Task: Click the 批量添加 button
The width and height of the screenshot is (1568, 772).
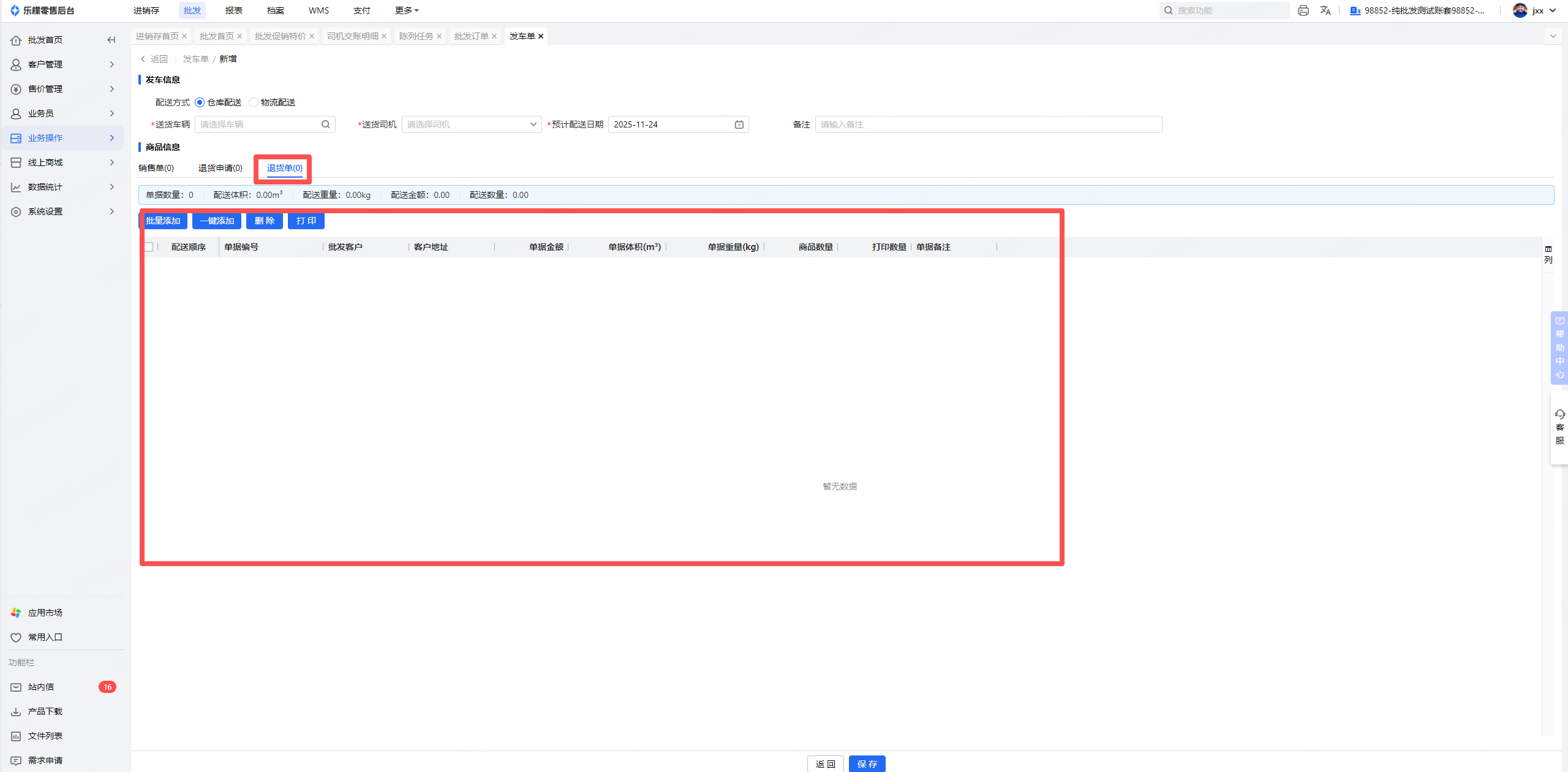Action: 163,221
